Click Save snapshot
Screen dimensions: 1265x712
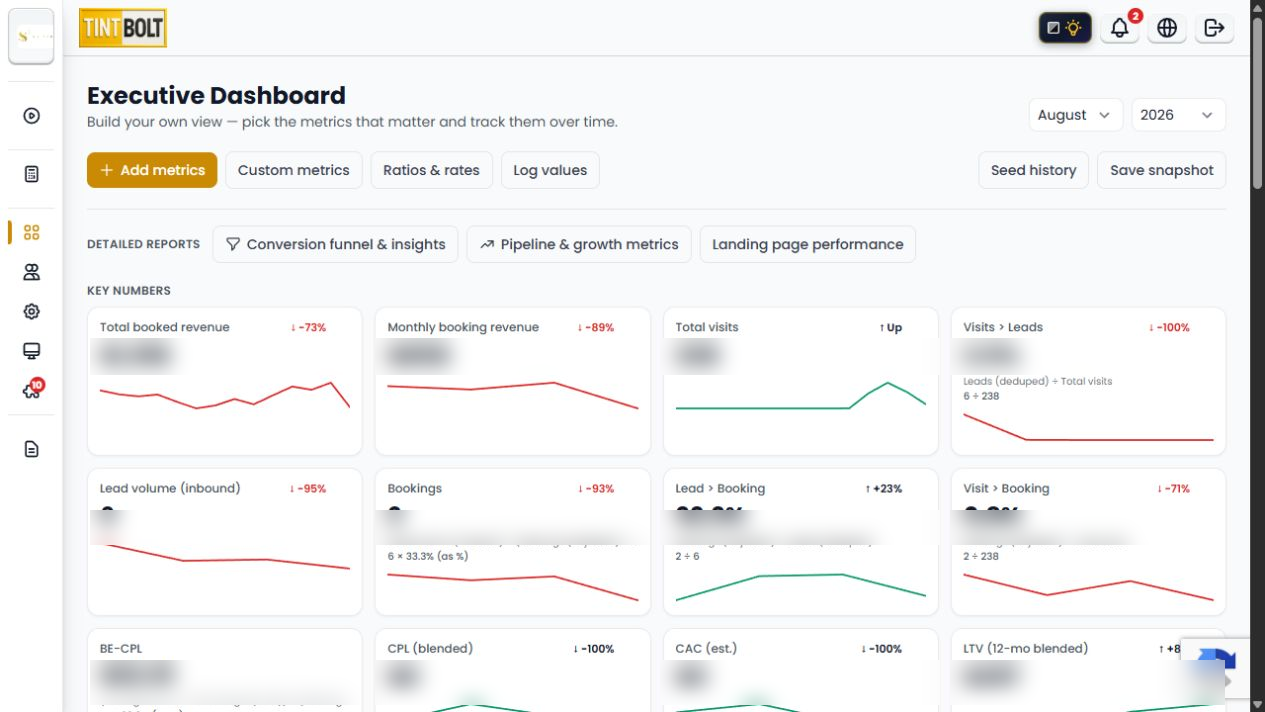[1162, 170]
